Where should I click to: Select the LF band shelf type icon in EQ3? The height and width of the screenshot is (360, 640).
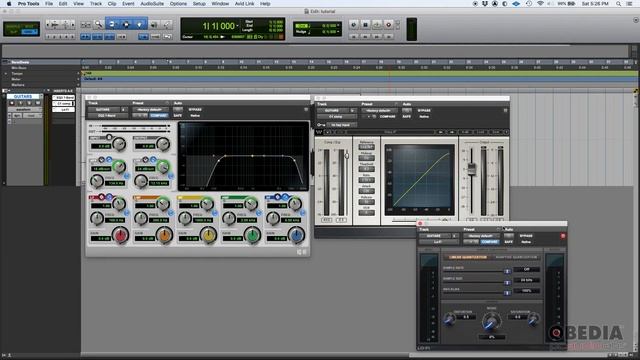click(109, 197)
